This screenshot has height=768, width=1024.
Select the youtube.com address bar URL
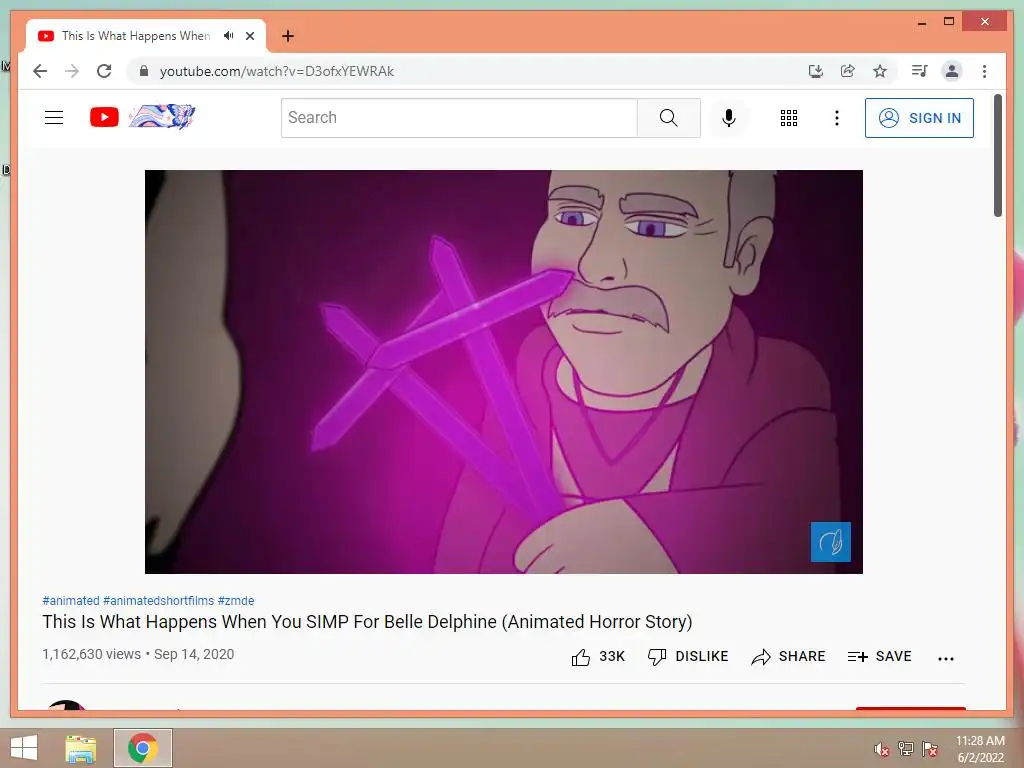tap(277, 71)
